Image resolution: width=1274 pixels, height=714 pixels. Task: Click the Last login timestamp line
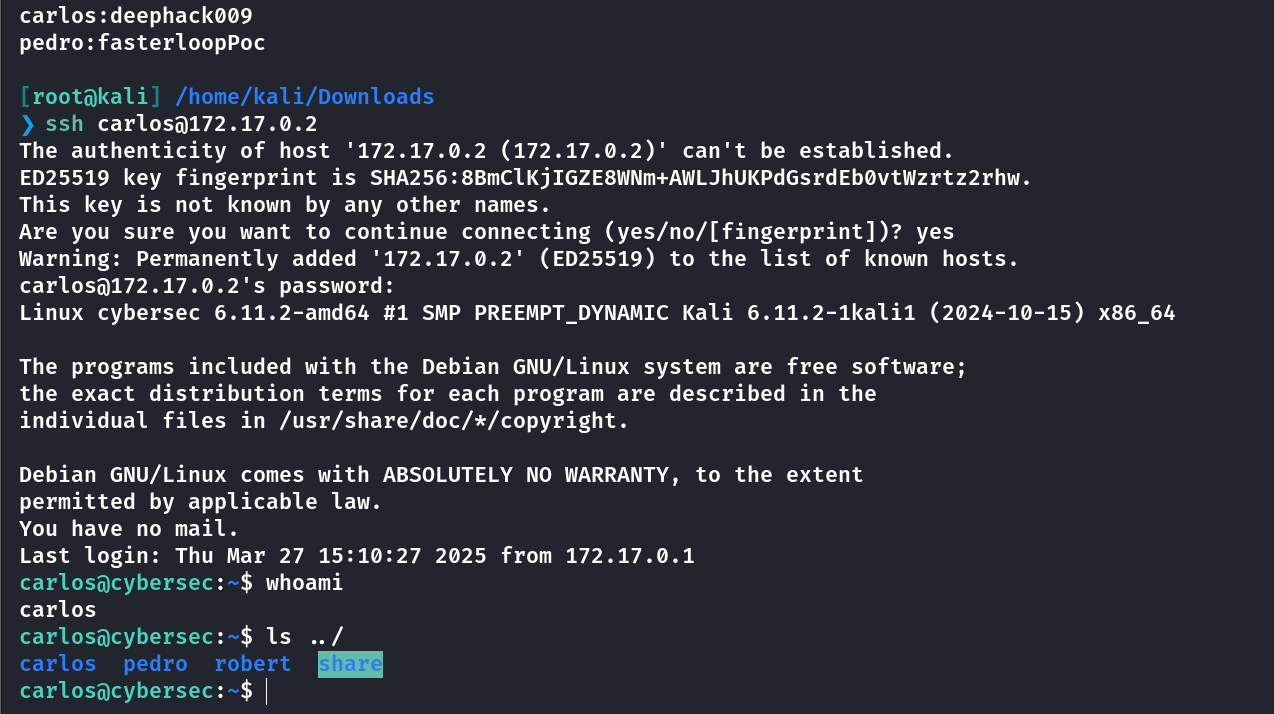pos(357,555)
